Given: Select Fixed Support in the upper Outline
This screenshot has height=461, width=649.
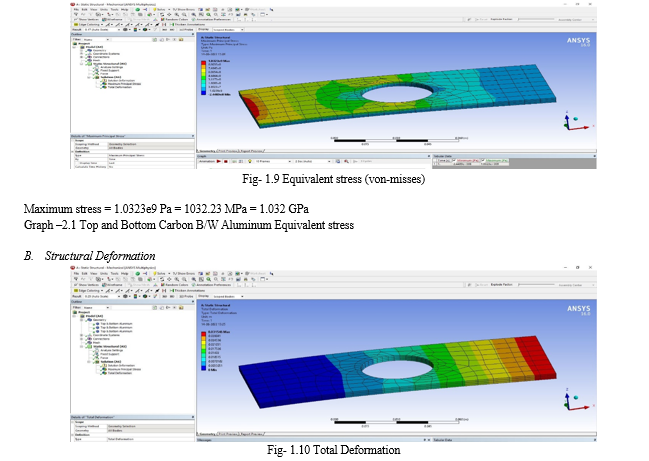Looking at the screenshot, I should pyautogui.click(x=110, y=70).
